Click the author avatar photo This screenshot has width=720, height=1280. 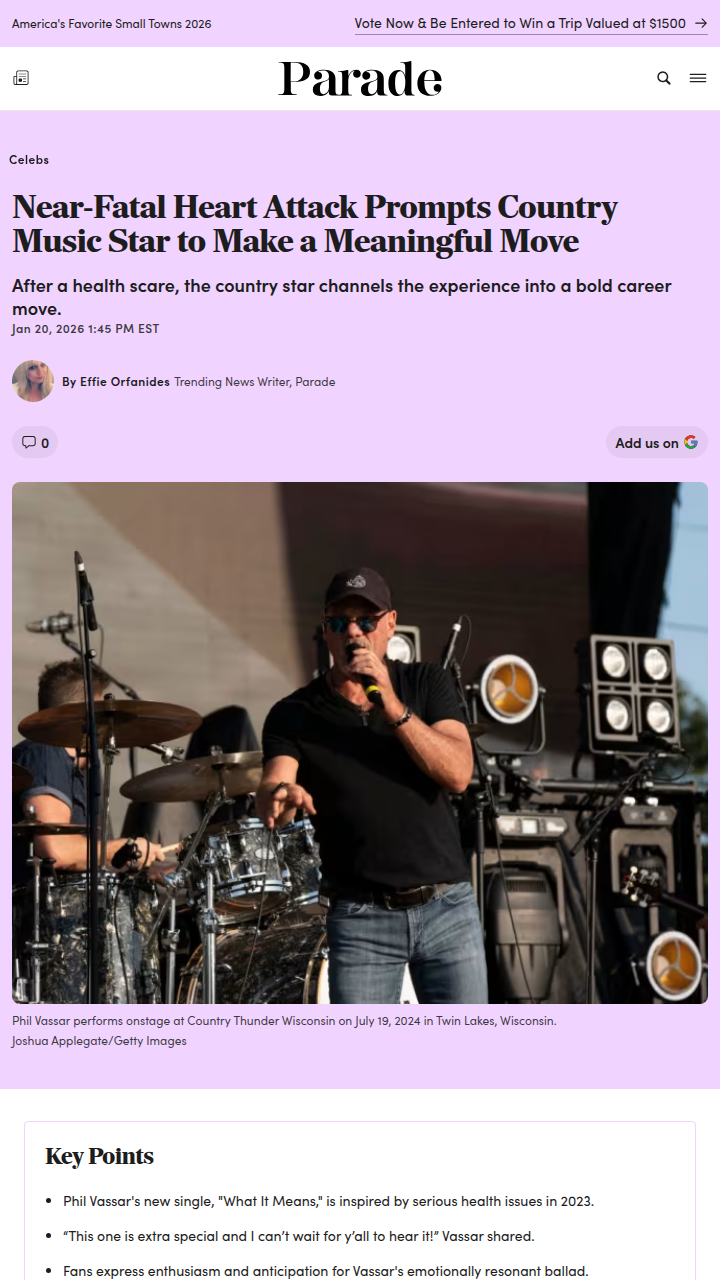33,381
